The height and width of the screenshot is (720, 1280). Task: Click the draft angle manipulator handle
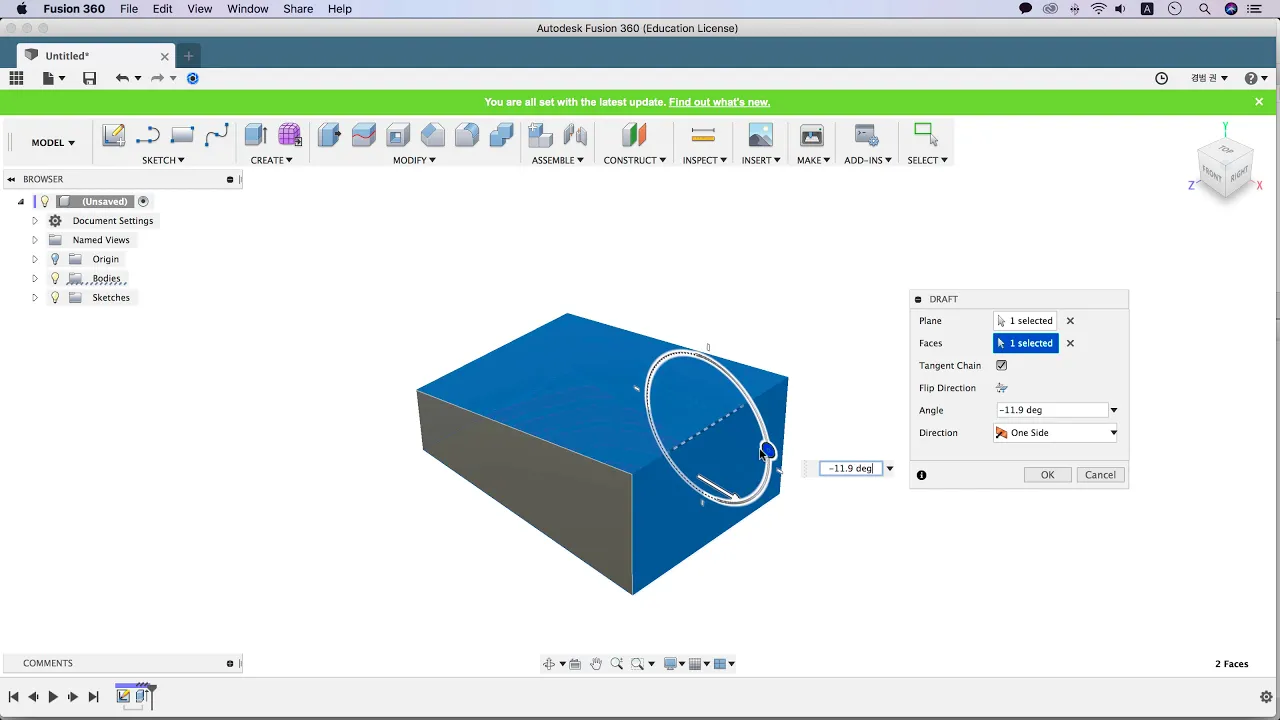tap(767, 451)
